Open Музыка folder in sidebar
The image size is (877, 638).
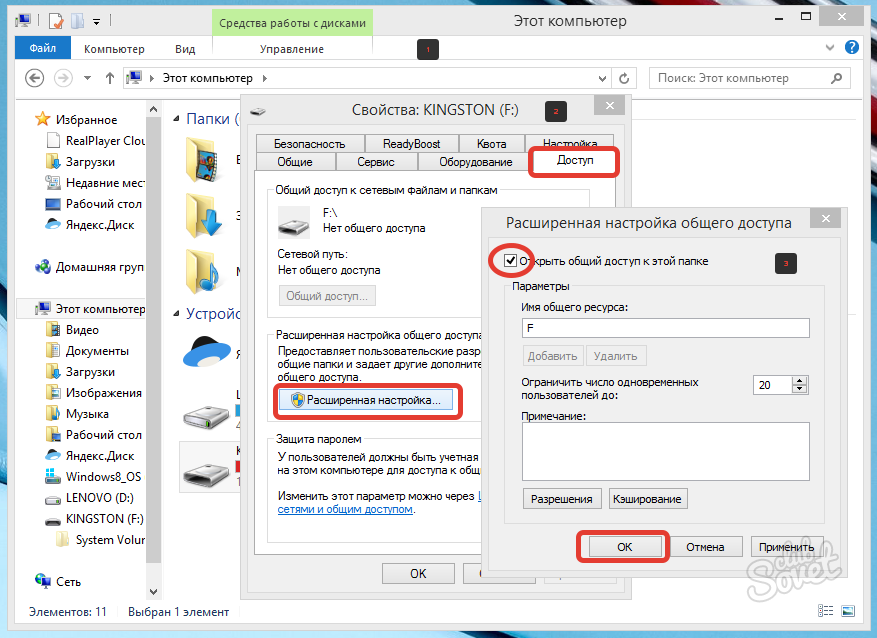(78, 414)
